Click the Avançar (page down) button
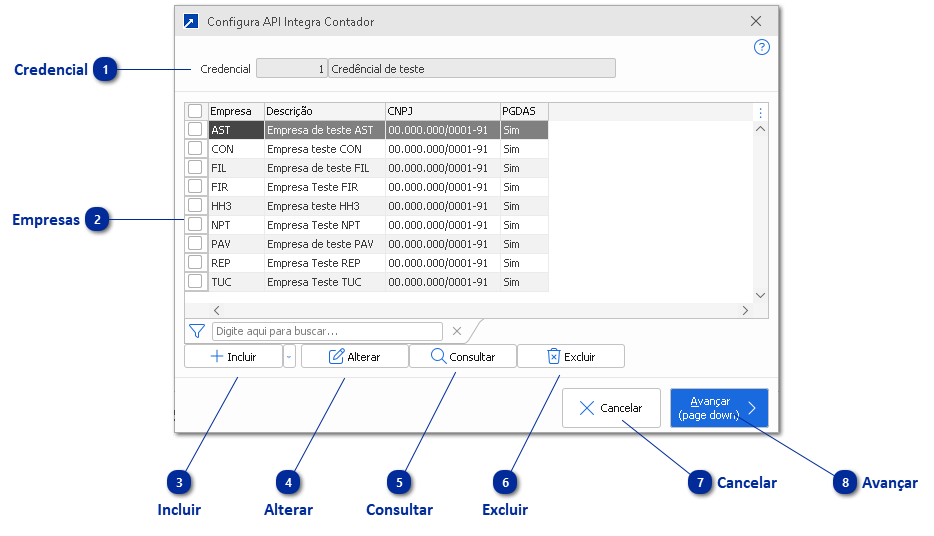The image size is (934, 536). click(x=719, y=408)
